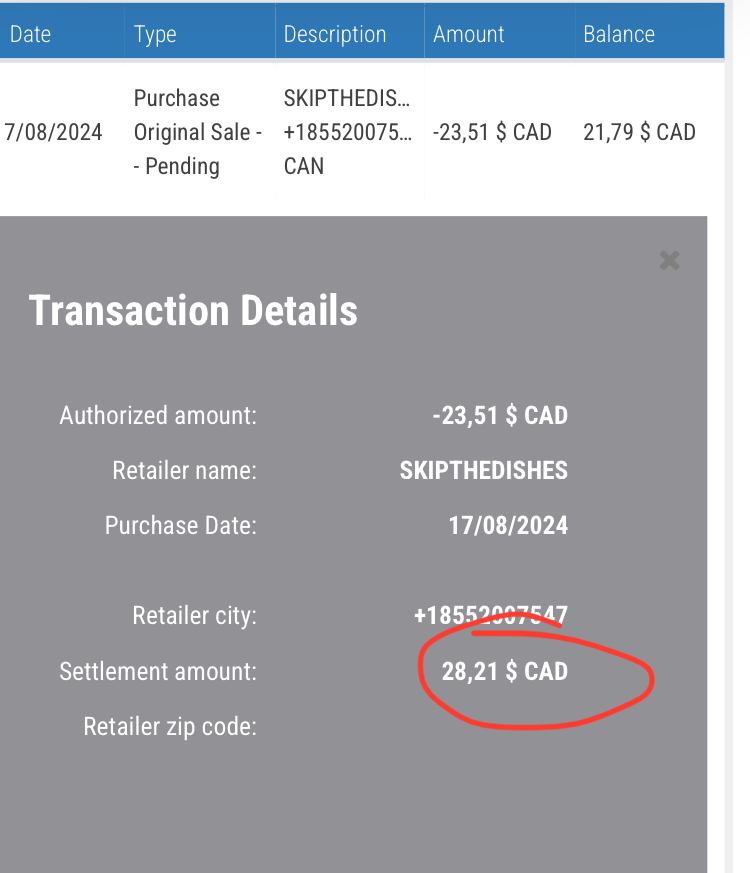Image resolution: width=750 pixels, height=873 pixels.
Task: Close the Transaction Details panel
Action: click(x=669, y=261)
